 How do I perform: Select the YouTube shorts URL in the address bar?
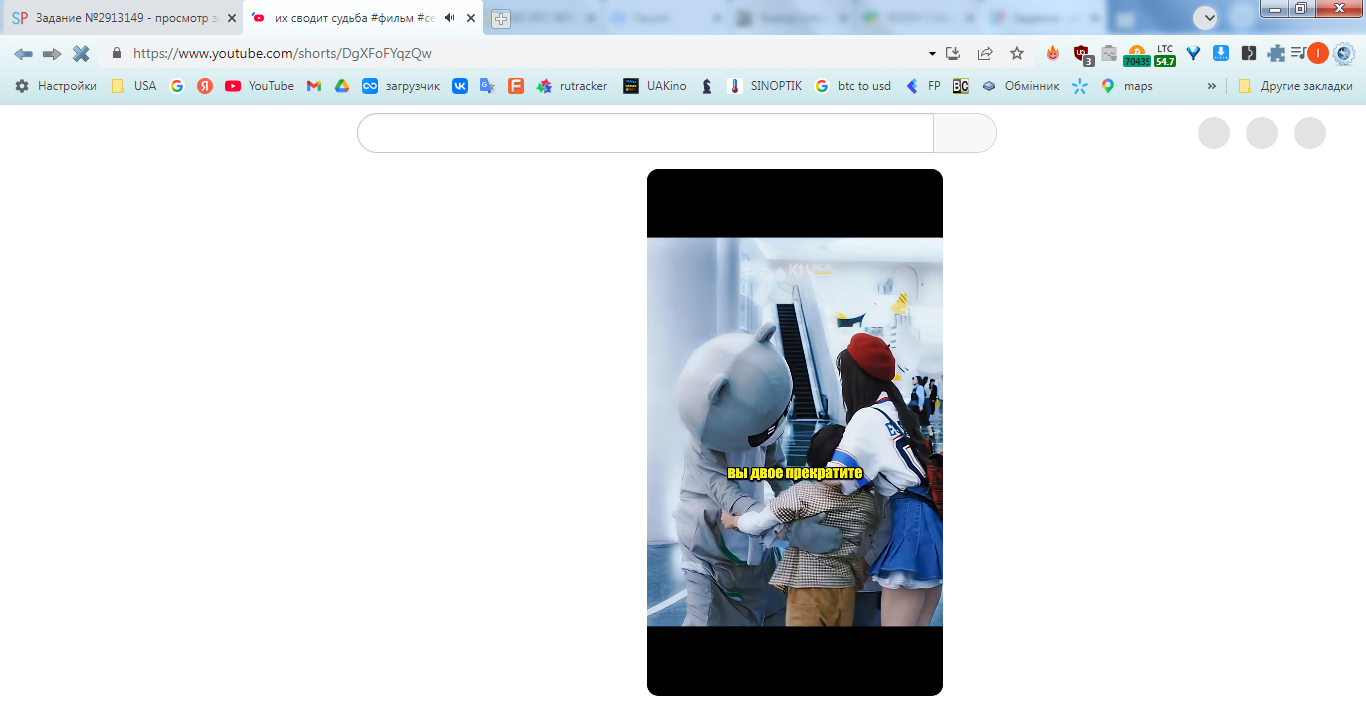(282, 53)
